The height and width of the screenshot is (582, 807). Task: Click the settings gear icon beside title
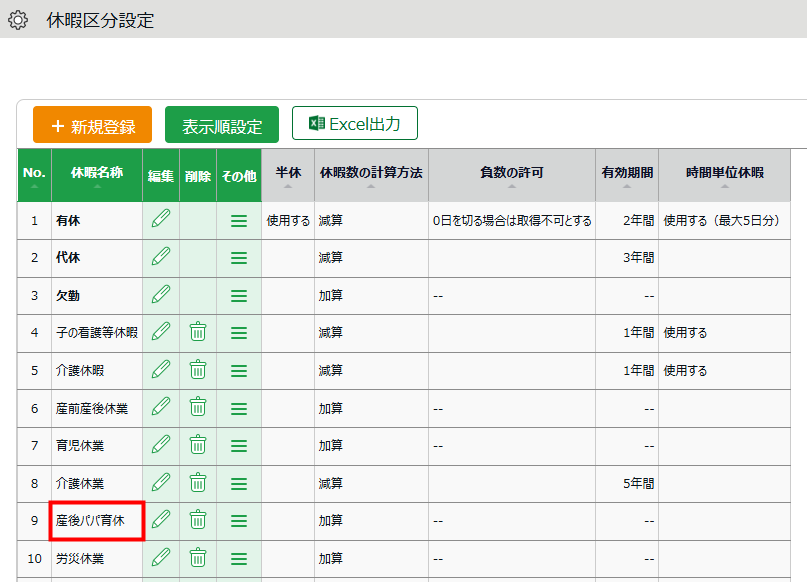pyautogui.click(x=18, y=20)
